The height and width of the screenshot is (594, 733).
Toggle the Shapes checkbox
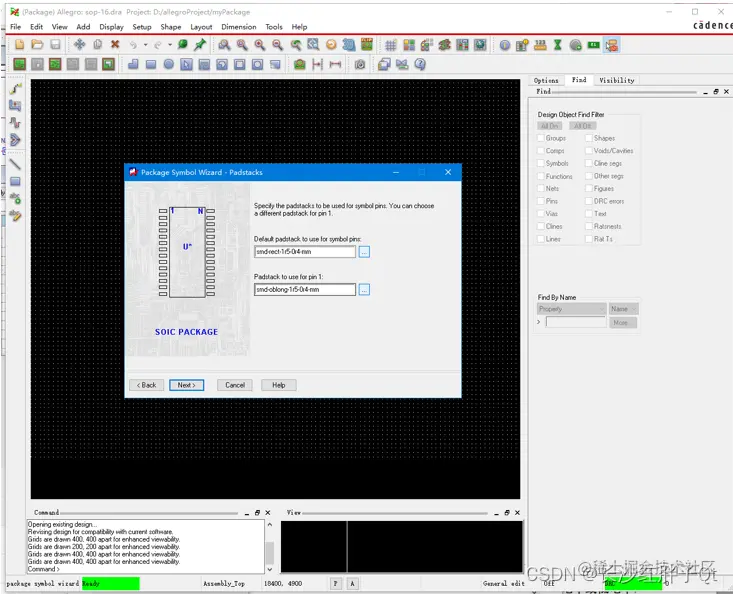click(x=589, y=138)
